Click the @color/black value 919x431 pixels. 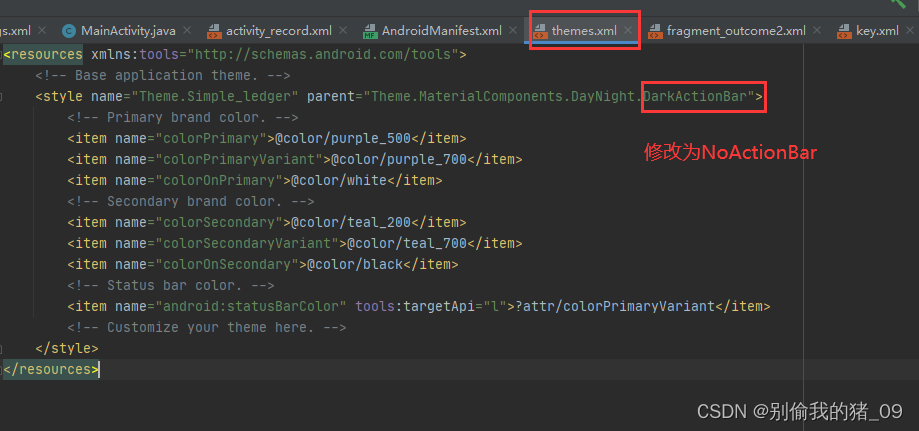pos(355,264)
